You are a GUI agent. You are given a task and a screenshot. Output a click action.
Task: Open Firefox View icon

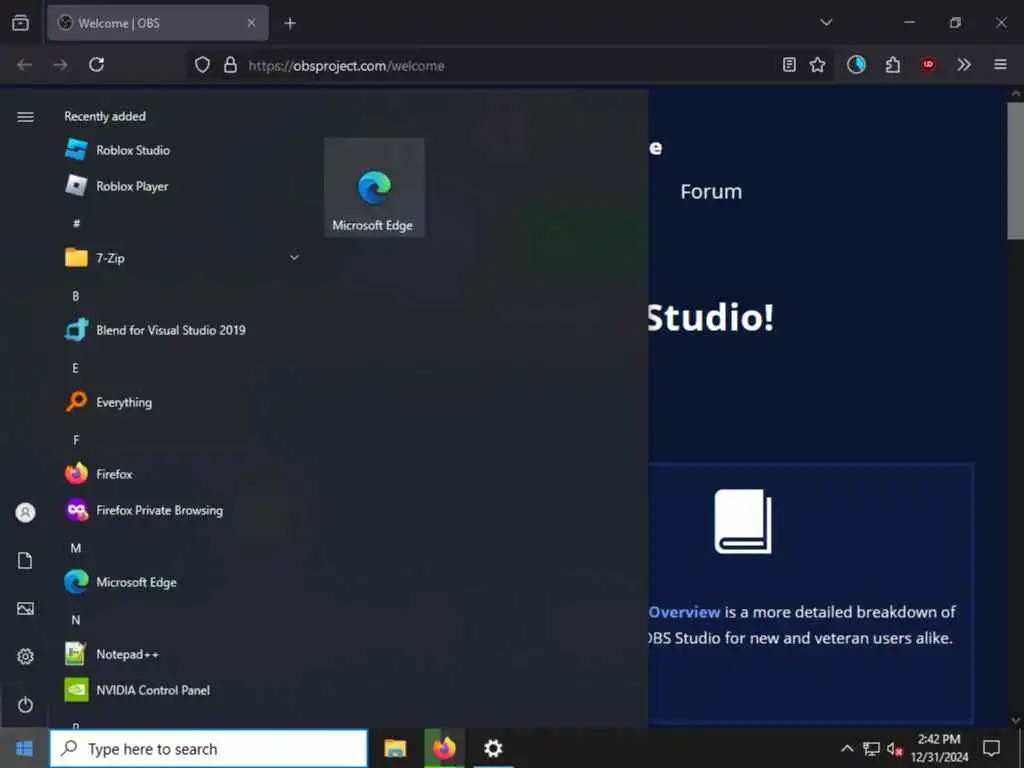click(20, 23)
